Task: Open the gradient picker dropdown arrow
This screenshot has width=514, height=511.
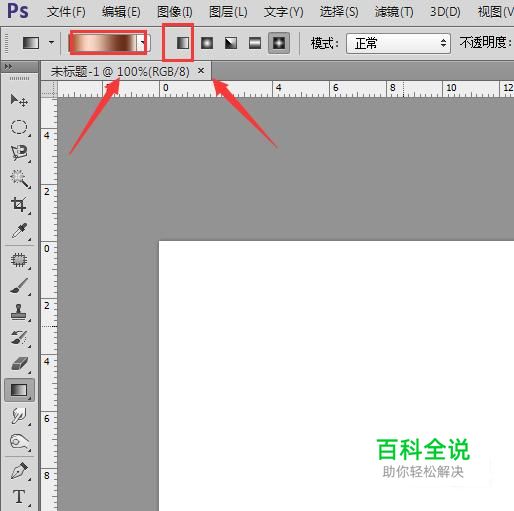Action: (x=143, y=42)
